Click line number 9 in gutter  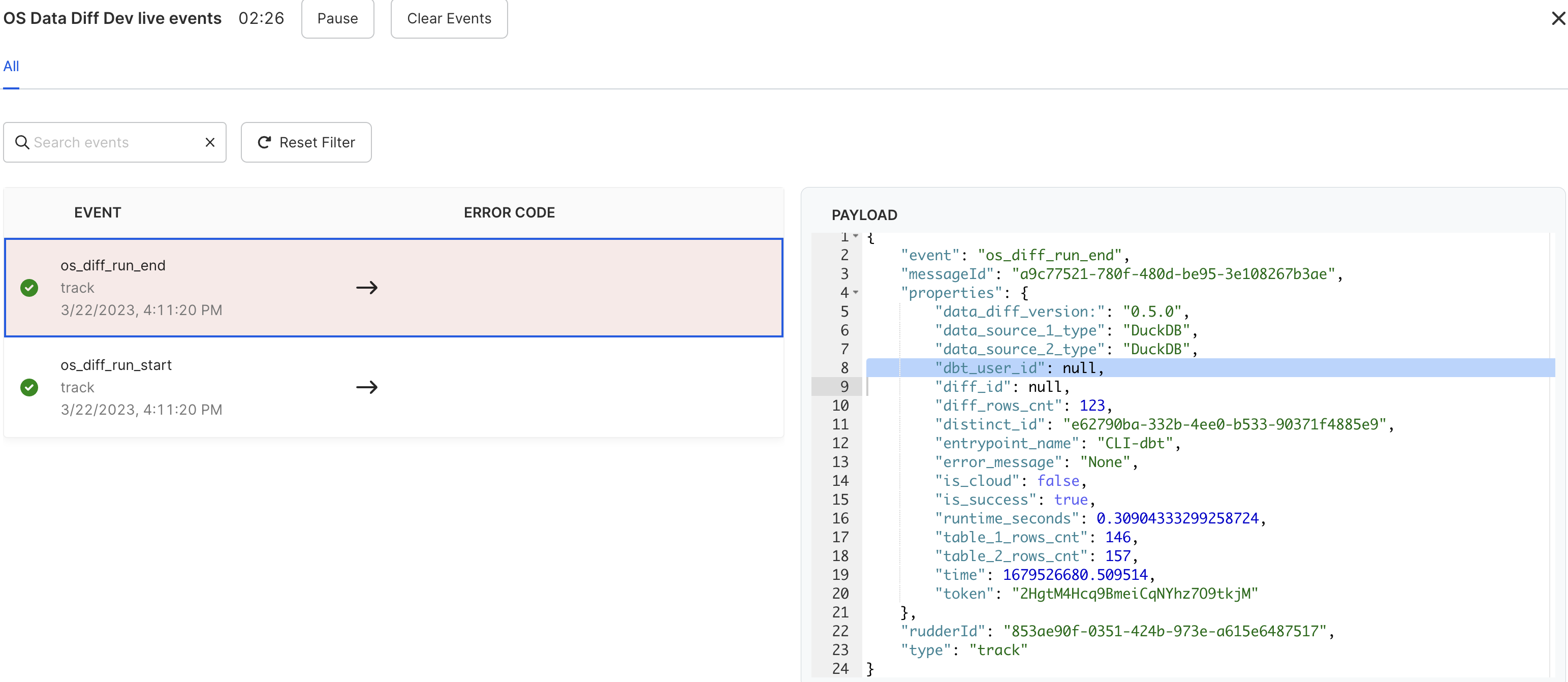tap(844, 387)
